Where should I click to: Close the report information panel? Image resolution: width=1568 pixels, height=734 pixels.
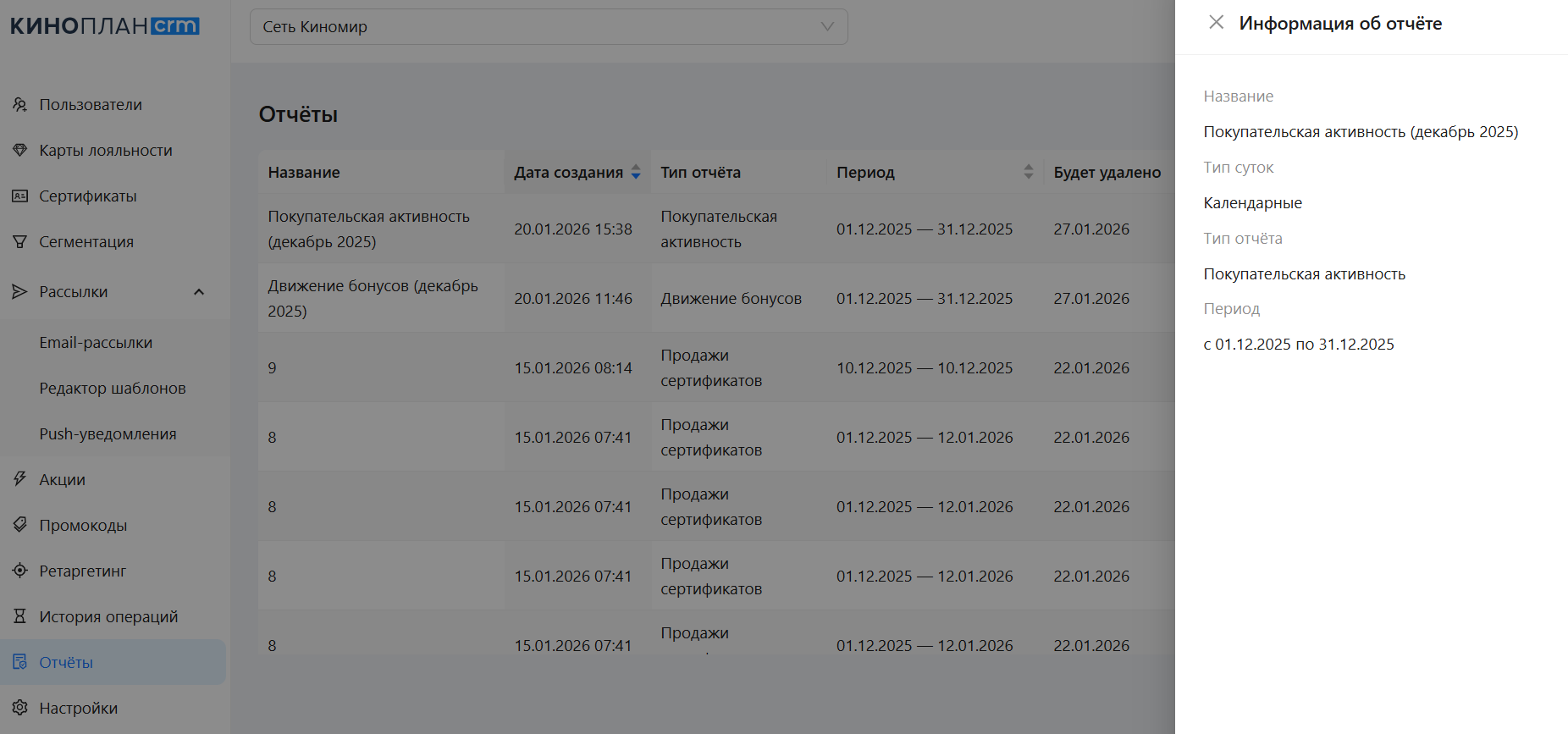1216,23
